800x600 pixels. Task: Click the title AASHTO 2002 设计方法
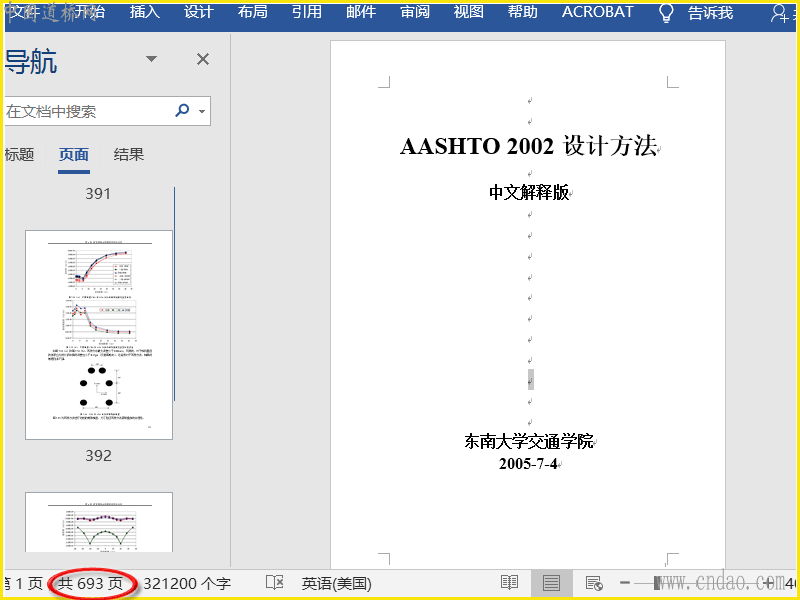tap(529, 146)
